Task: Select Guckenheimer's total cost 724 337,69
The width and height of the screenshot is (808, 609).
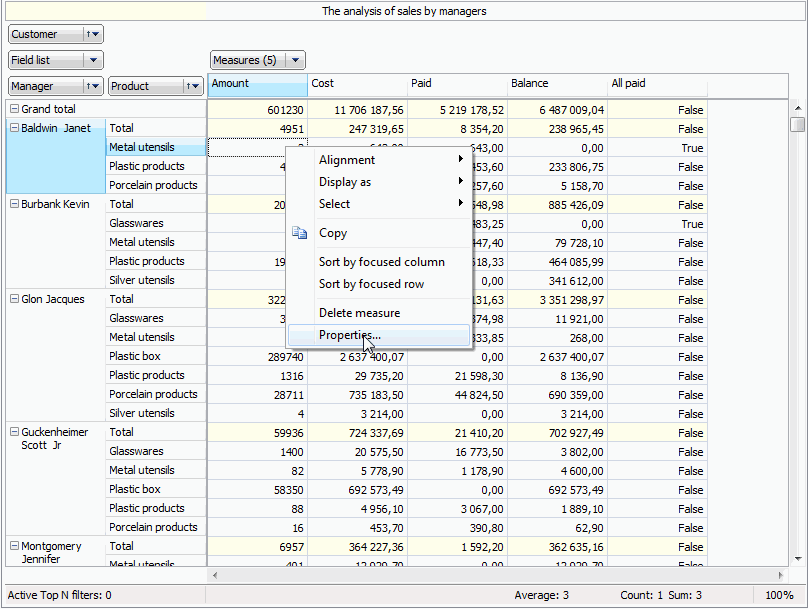Action: tap(358, 433)
